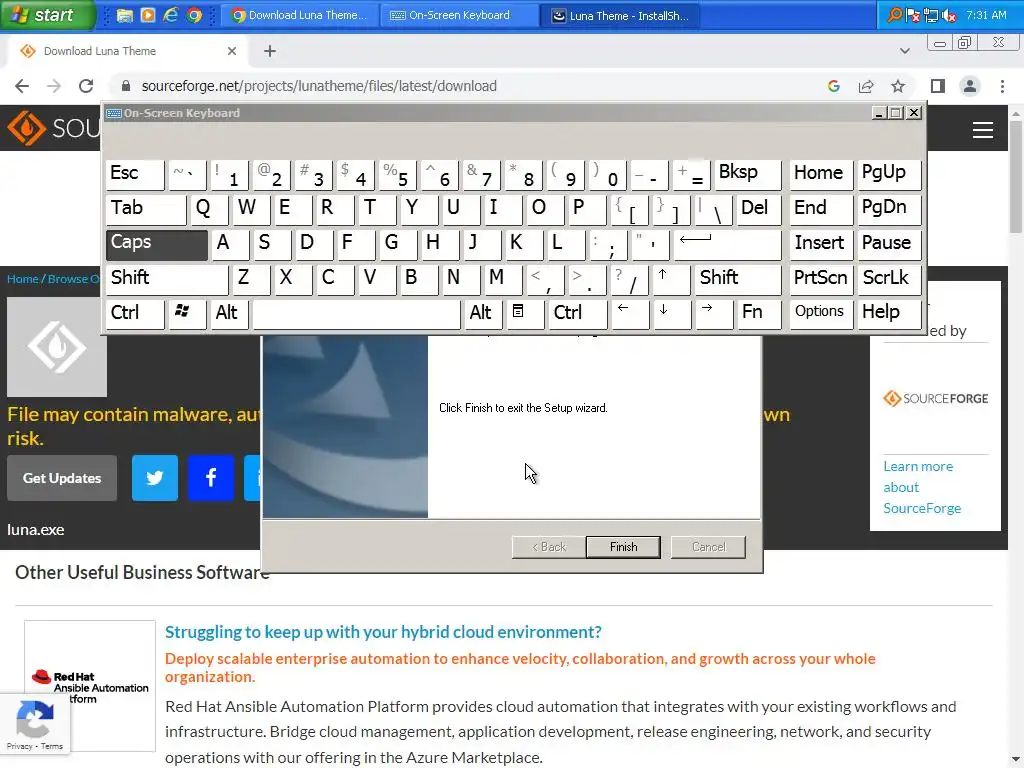
Task: Follow the Home breadcrumb link
Action: point(23,279)
